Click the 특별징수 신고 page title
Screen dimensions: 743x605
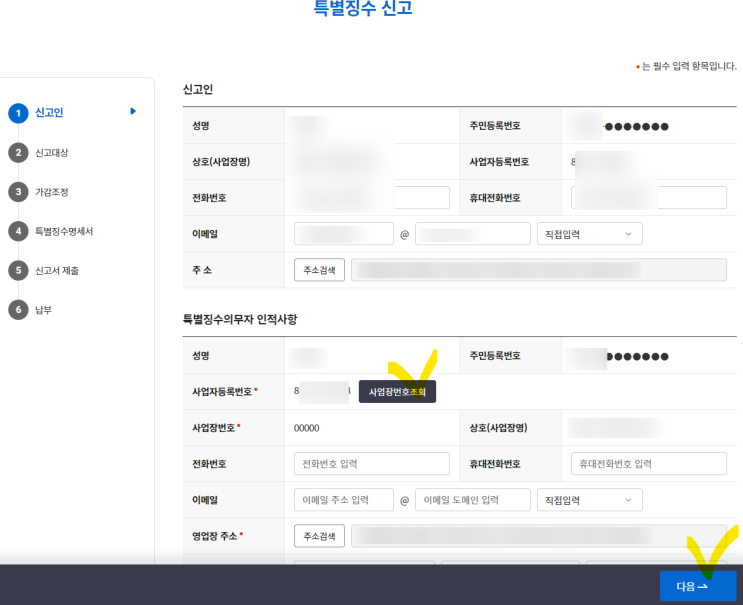pyautogui.click(x=363, y=8)
